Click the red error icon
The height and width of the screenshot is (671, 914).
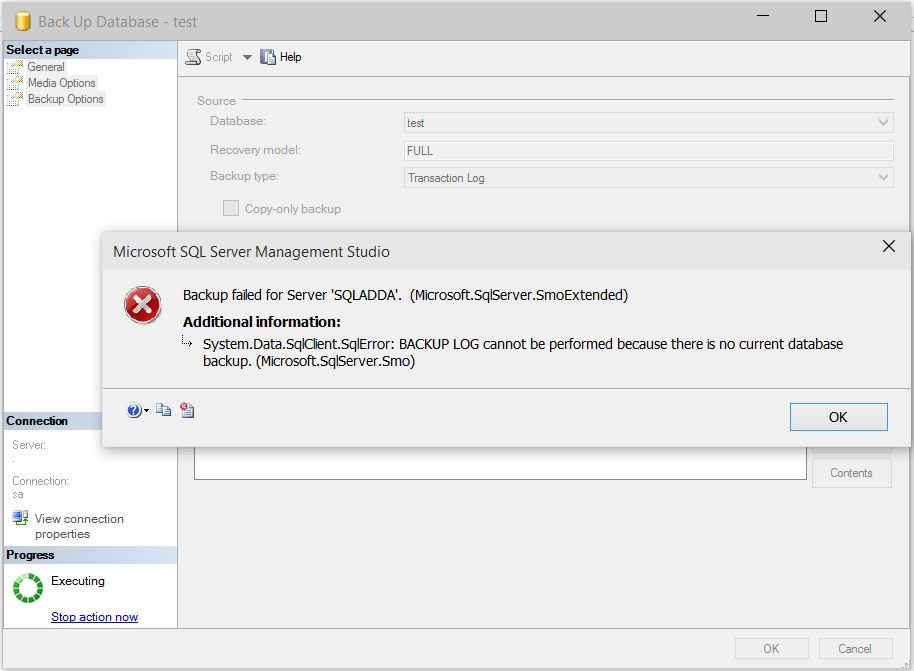click(143, 304)
